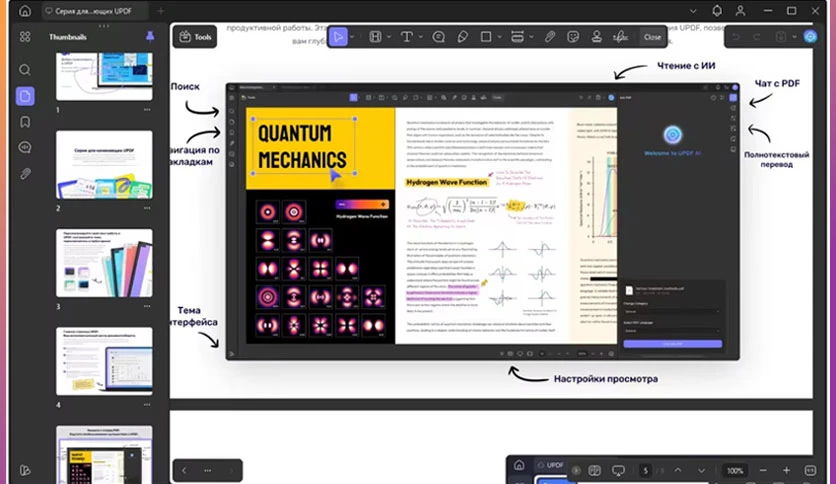Screen dimensions: 836x484
Task: Open a new tab with plus button
Action: (x=161, y=11)
